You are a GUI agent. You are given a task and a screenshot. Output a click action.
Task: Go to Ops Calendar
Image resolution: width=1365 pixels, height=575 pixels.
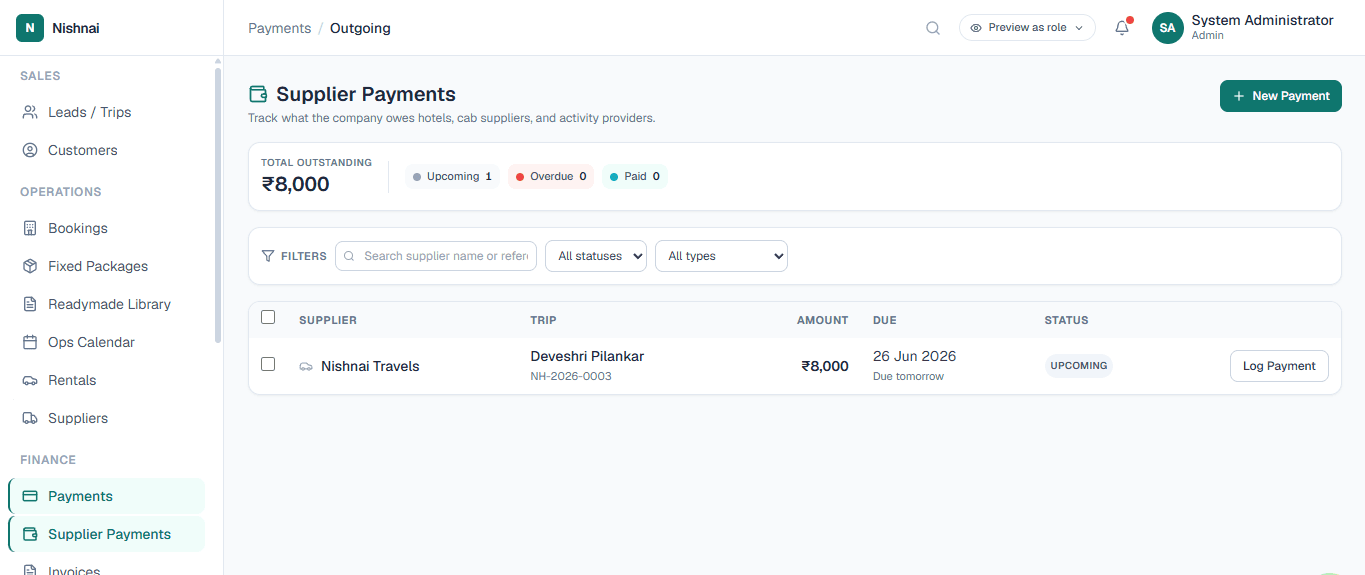click(x=106, y=342)
